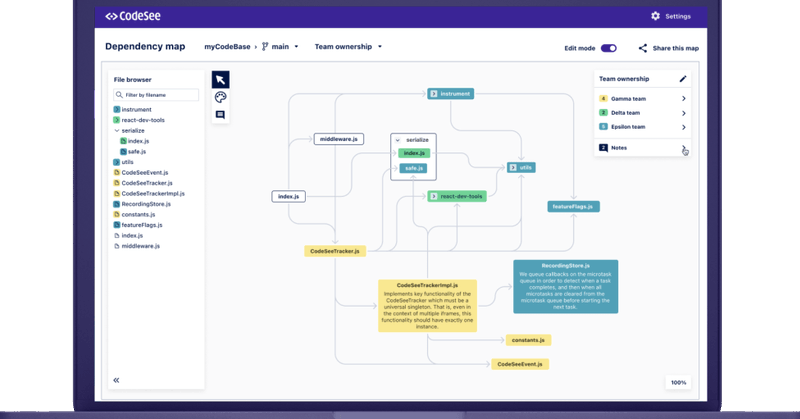Viewport: 800px width, 419px height.
Task: Click the Gamma team label
Action: tap(628, 98)
